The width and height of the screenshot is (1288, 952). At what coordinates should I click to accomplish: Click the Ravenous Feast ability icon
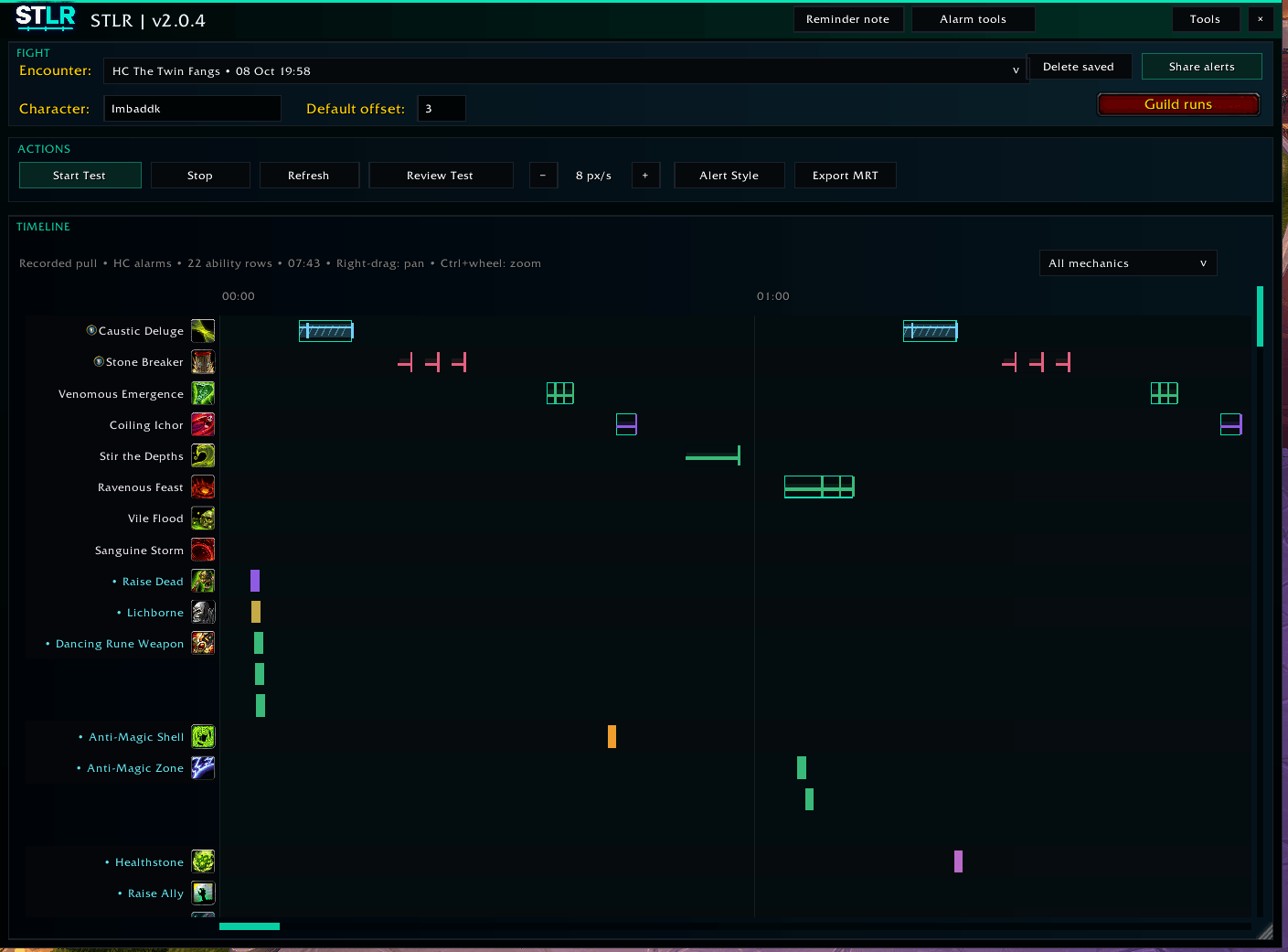[x=203, y=487]
